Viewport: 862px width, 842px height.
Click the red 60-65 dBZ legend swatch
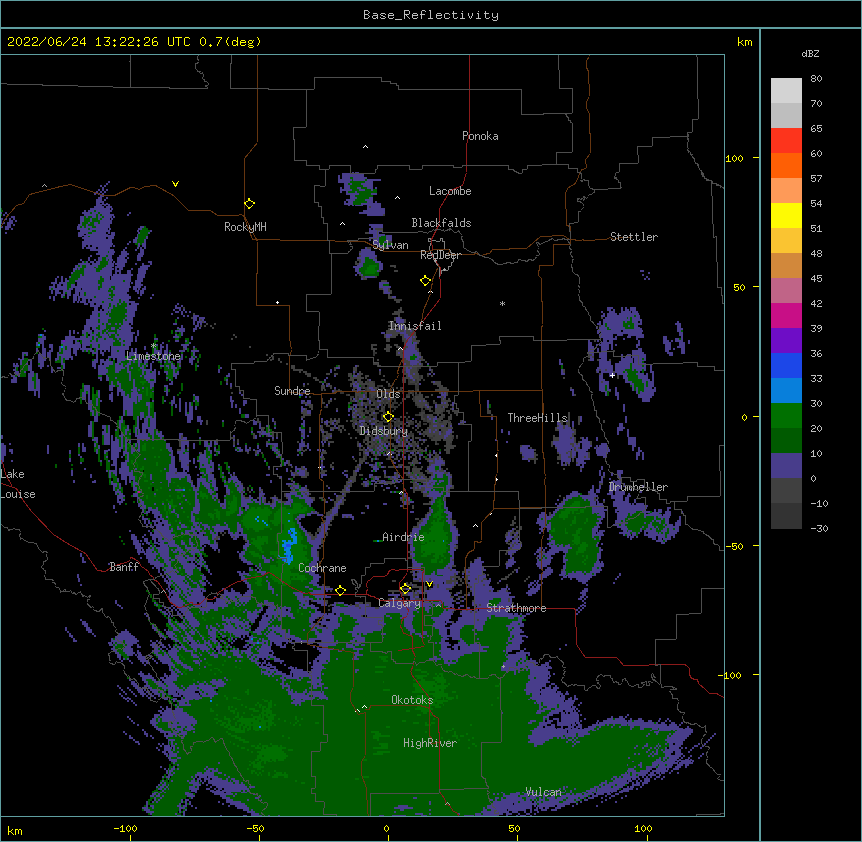point(786,140)
